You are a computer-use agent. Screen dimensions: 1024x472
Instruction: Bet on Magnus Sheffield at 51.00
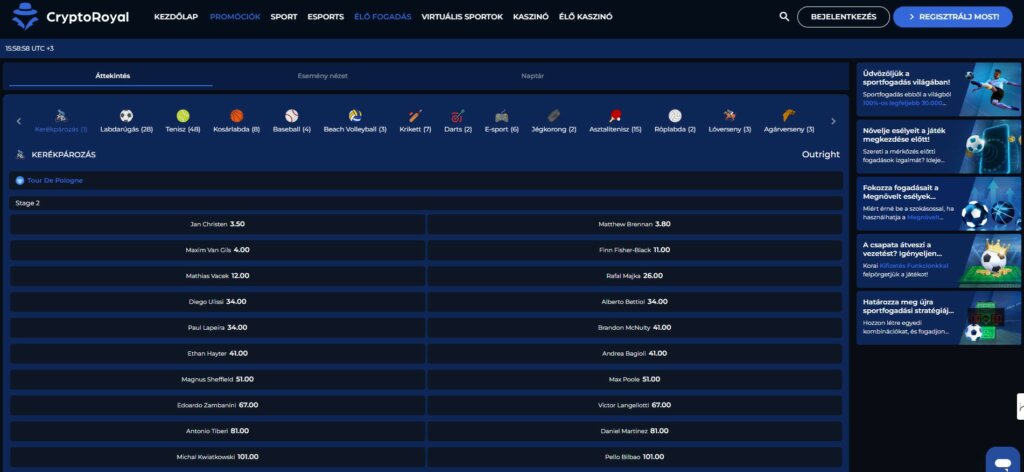(x=217, y=379)
